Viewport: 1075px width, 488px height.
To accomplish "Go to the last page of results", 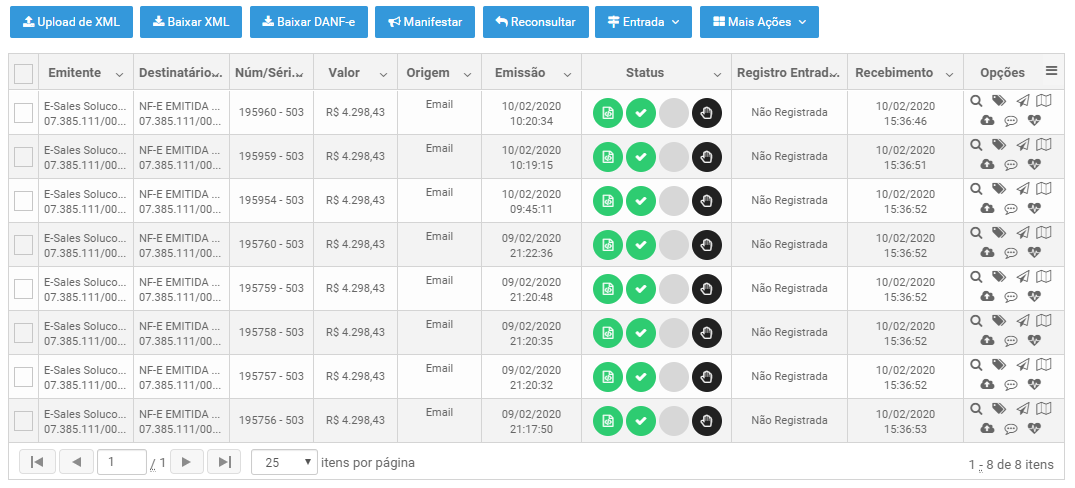I will 224,463.
